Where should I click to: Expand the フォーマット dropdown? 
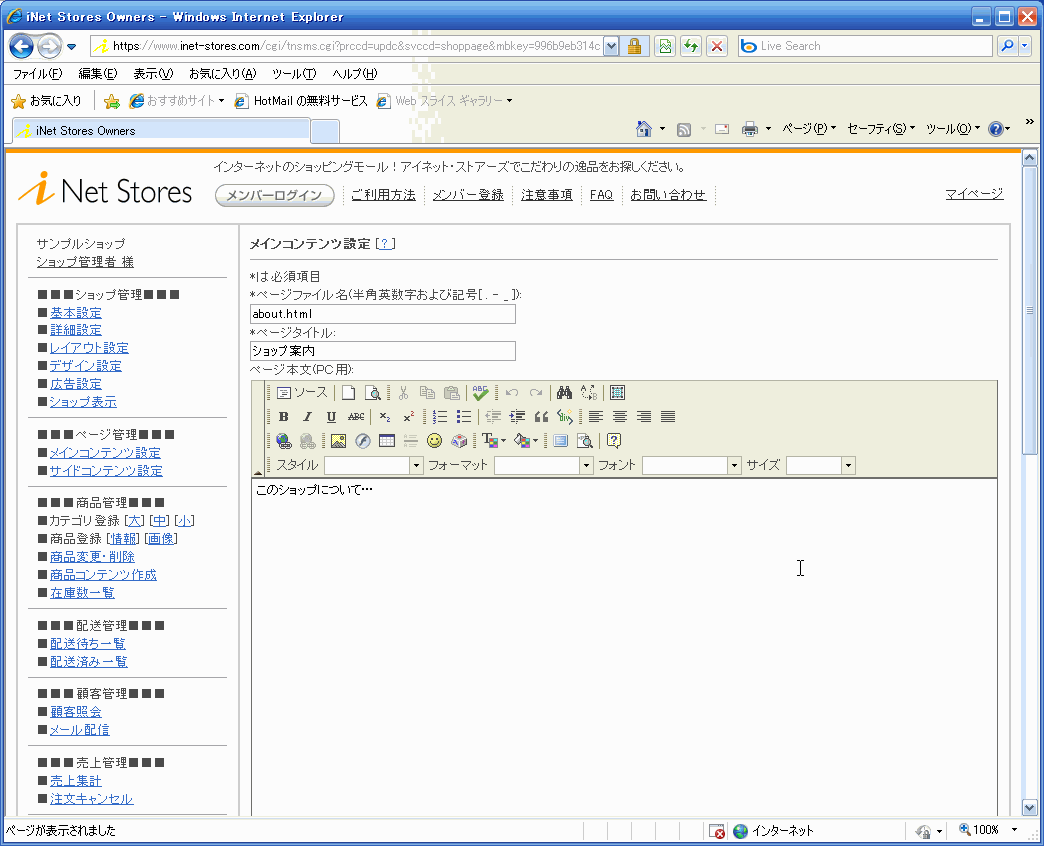pyautogui.click(x=586, y=466)
